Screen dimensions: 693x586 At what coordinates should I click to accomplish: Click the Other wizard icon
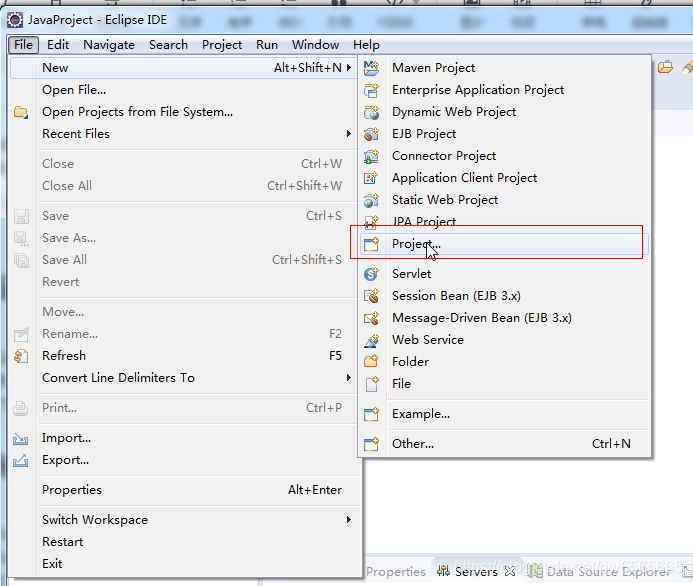pyautogui.click(x=371, y=444)
